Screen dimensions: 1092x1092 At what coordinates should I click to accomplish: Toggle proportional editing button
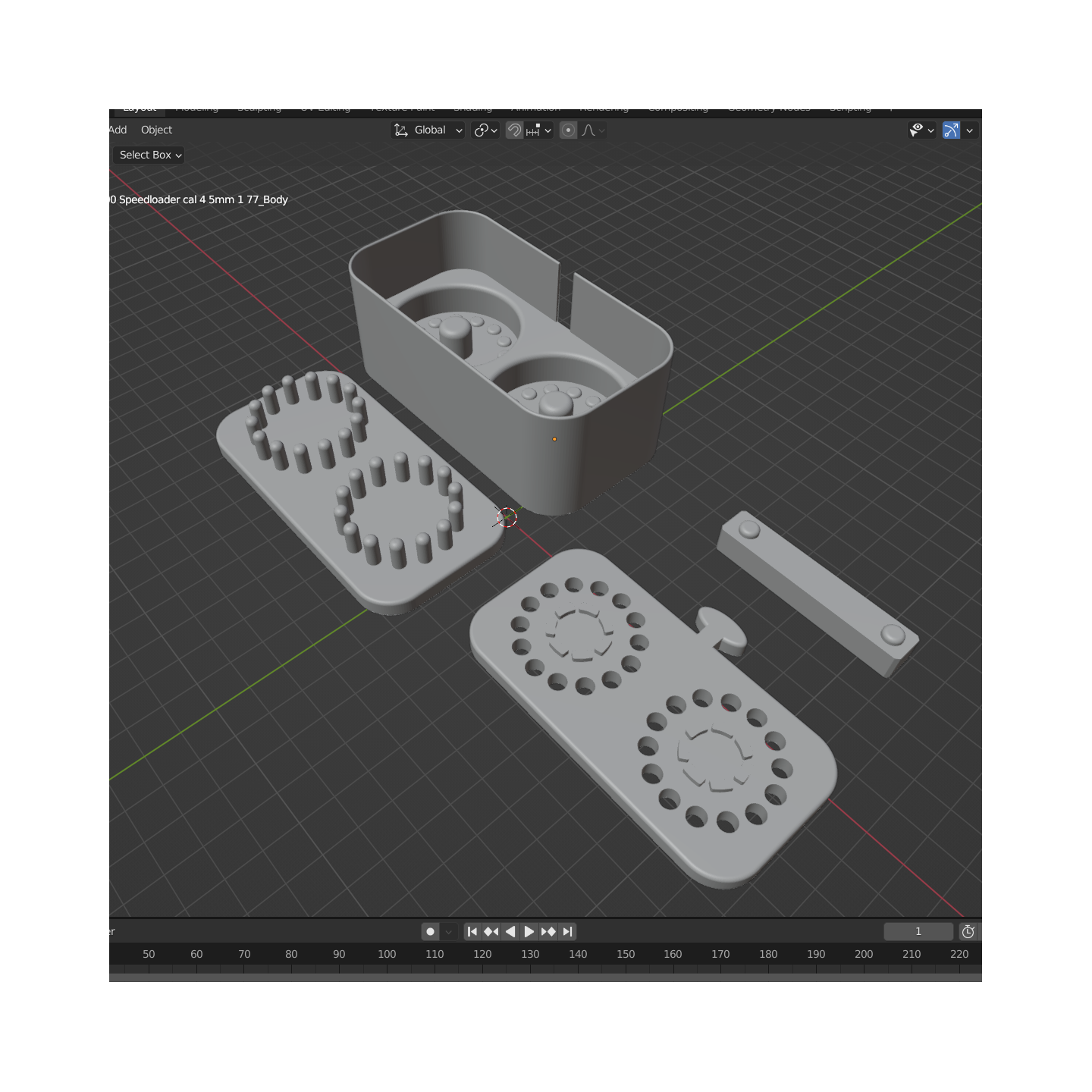568,130
